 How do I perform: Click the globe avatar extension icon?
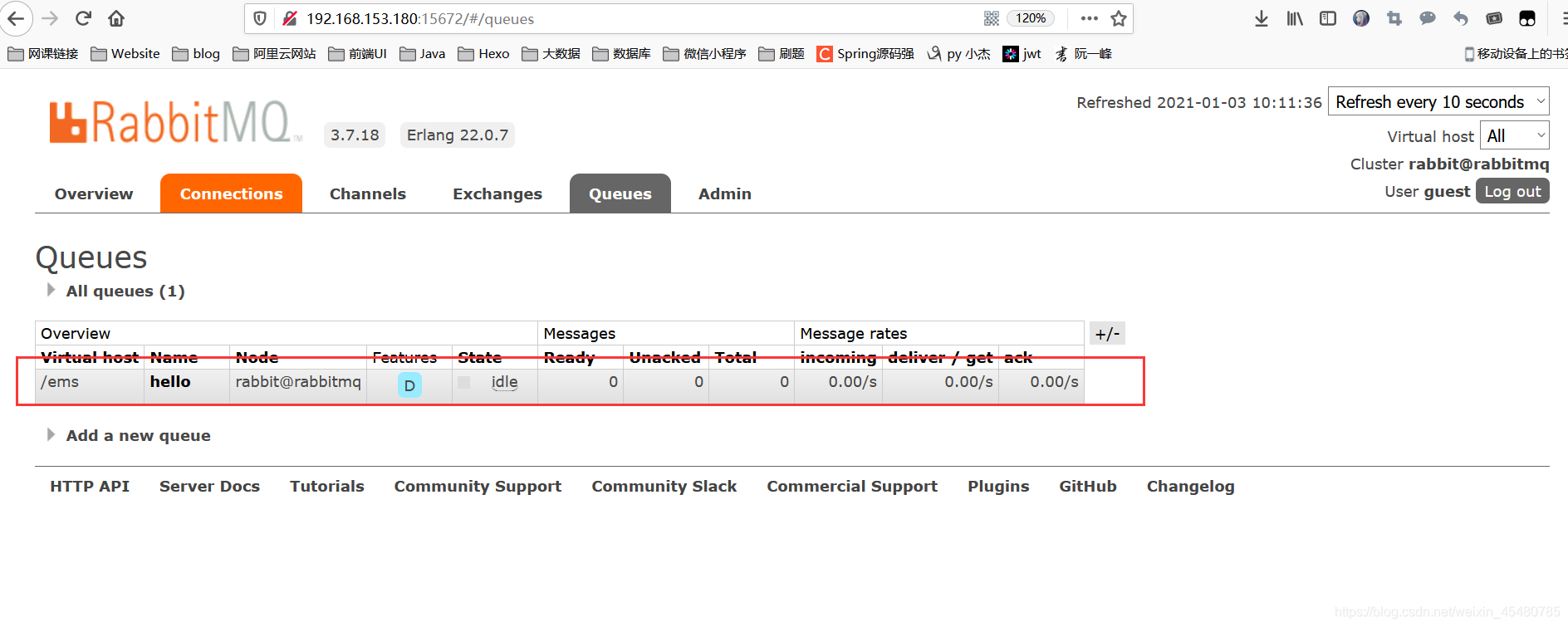1361,18
